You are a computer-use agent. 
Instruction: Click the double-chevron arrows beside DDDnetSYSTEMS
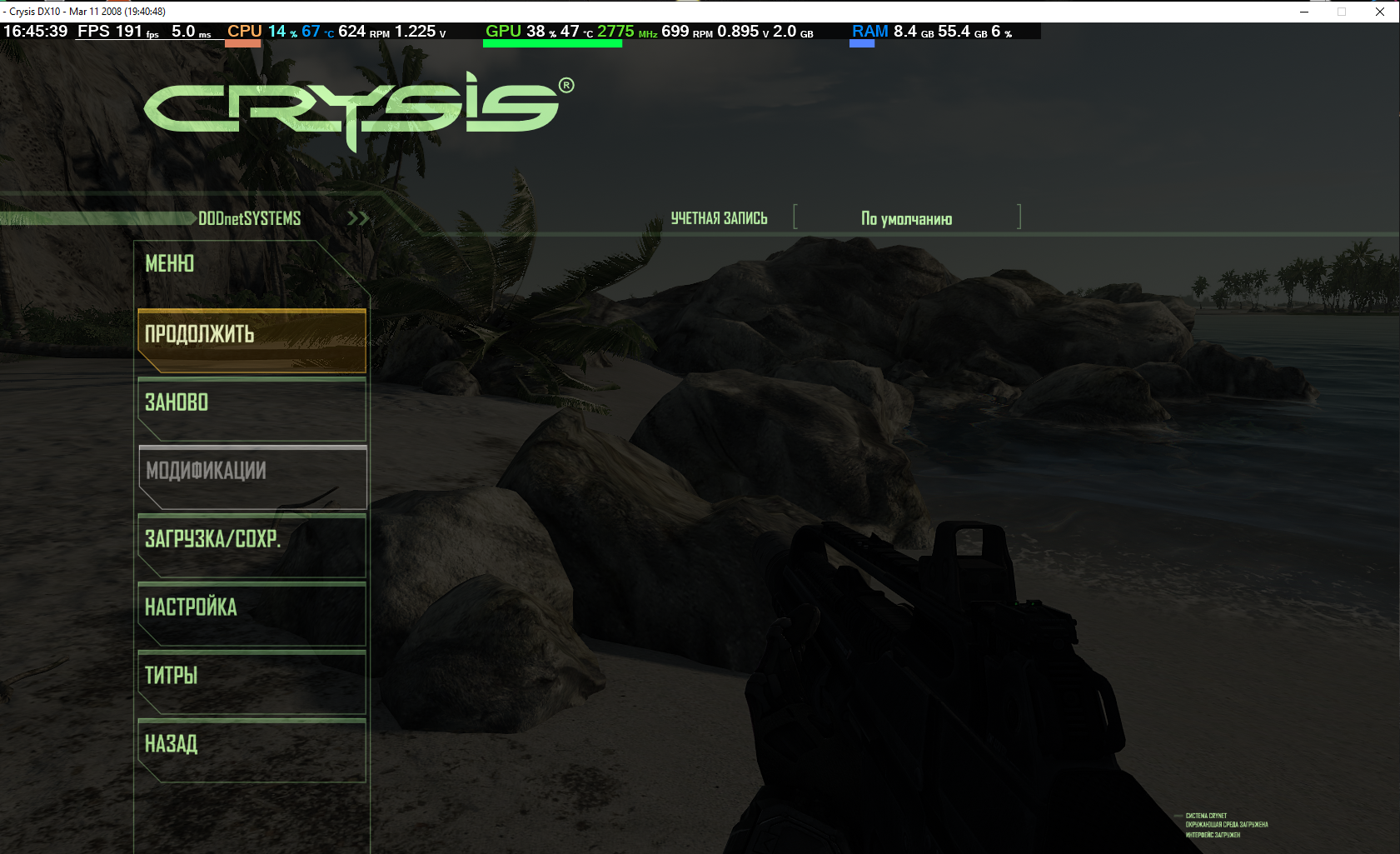pos(358,218)
